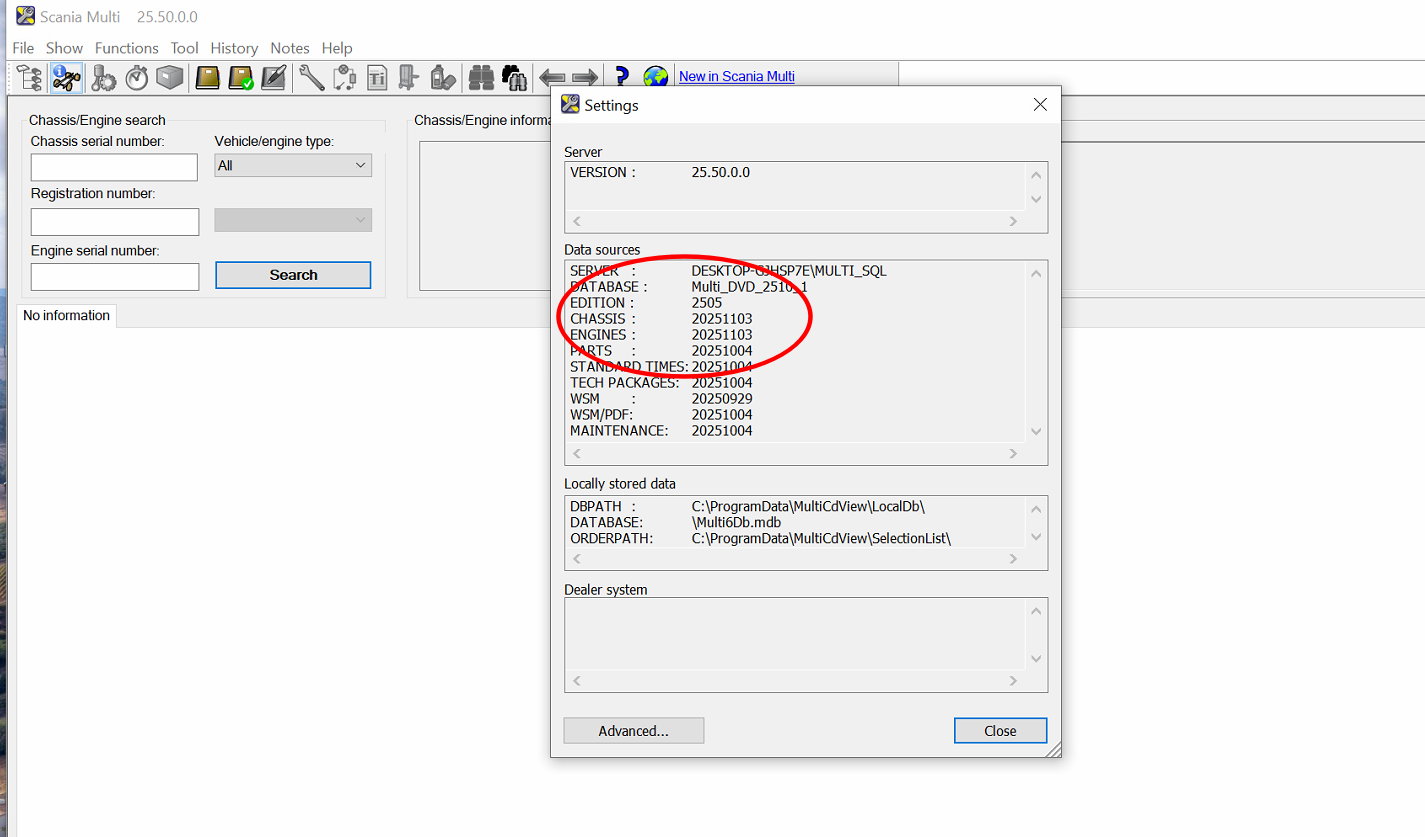The height and width of the screenshot is (837, 1425).
Task: Open the Functions menu
Action: pyautogui.click(x=126, y=47)
